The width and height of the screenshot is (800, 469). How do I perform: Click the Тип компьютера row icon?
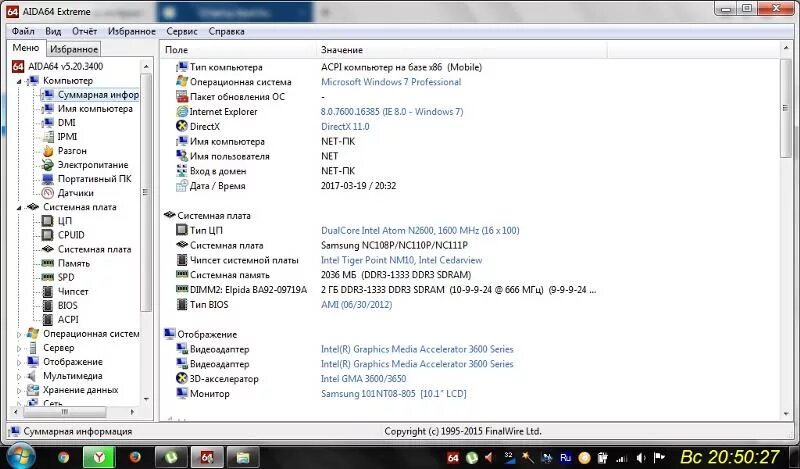click(x=182, y=67)
